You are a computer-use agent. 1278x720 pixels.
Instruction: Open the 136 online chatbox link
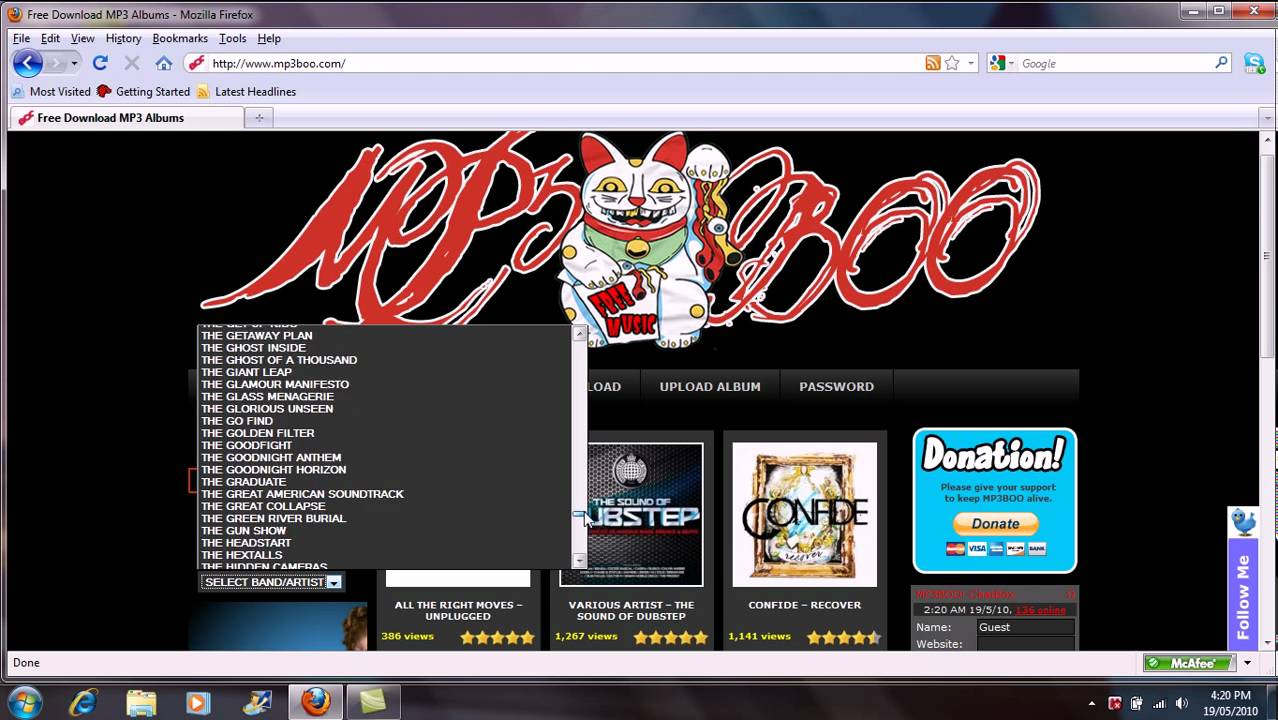tap(1040, 610)
